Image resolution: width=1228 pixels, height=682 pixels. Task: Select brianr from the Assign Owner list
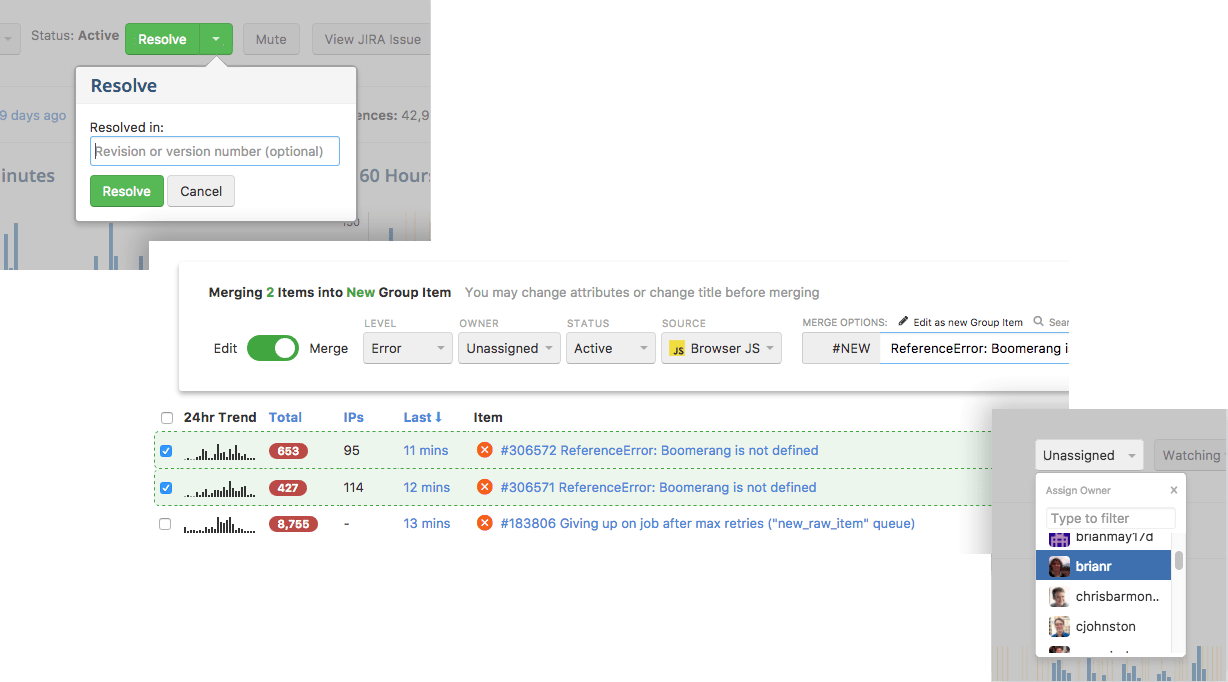click(x=1103, y=566)
